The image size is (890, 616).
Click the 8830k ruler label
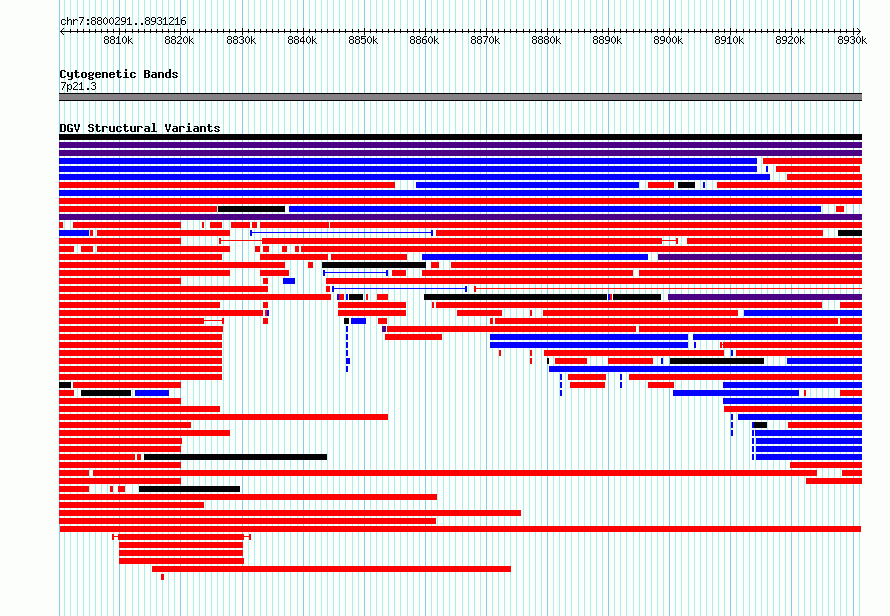[241, 40]
